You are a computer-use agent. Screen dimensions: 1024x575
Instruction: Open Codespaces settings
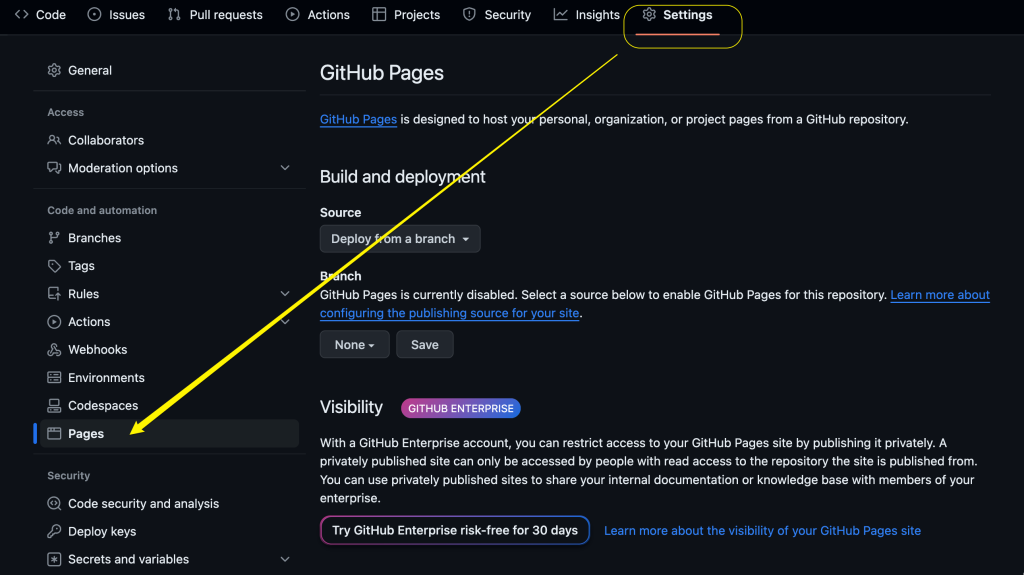point(169,406)
